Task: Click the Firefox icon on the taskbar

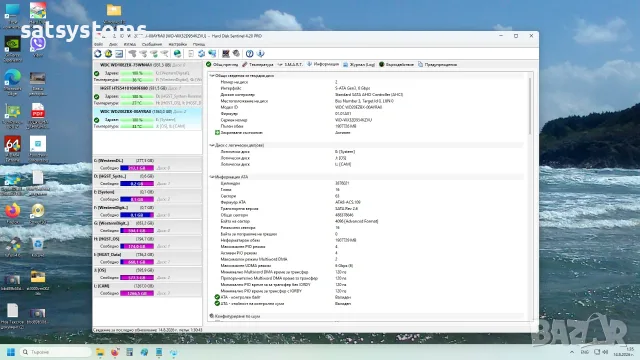Action: point(115,352)
